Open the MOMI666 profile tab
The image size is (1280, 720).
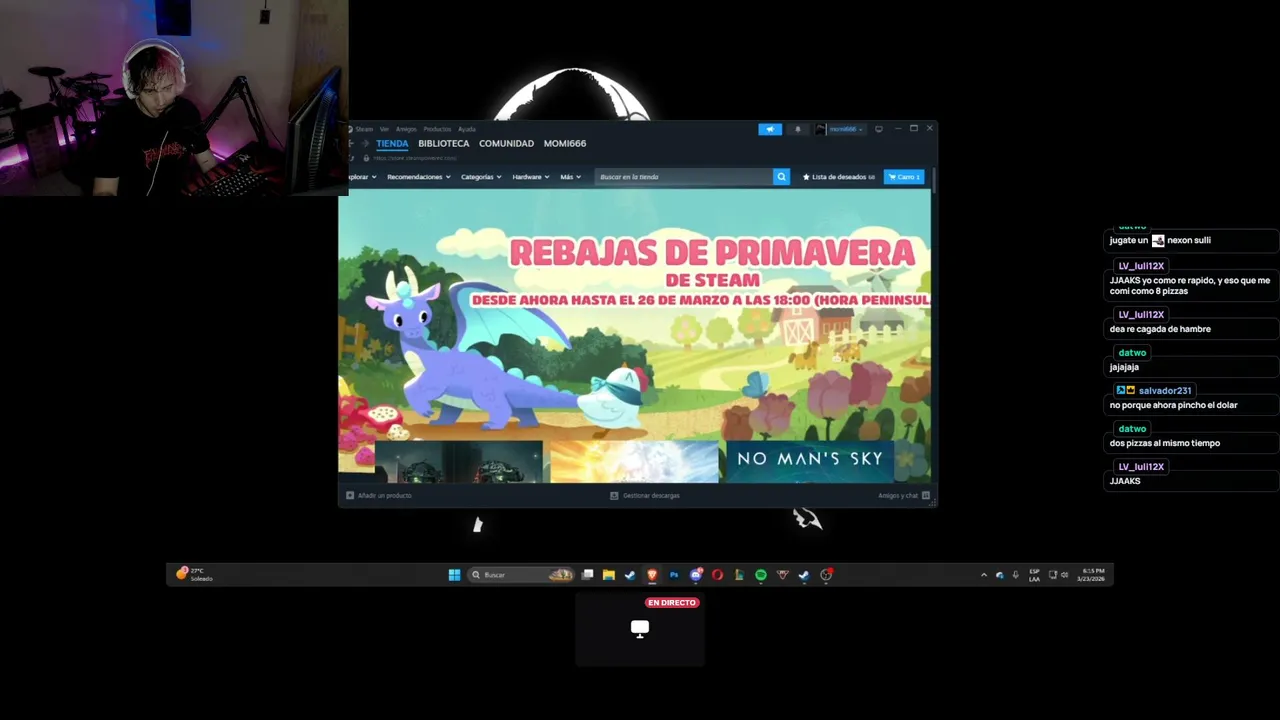pos(565,143)
